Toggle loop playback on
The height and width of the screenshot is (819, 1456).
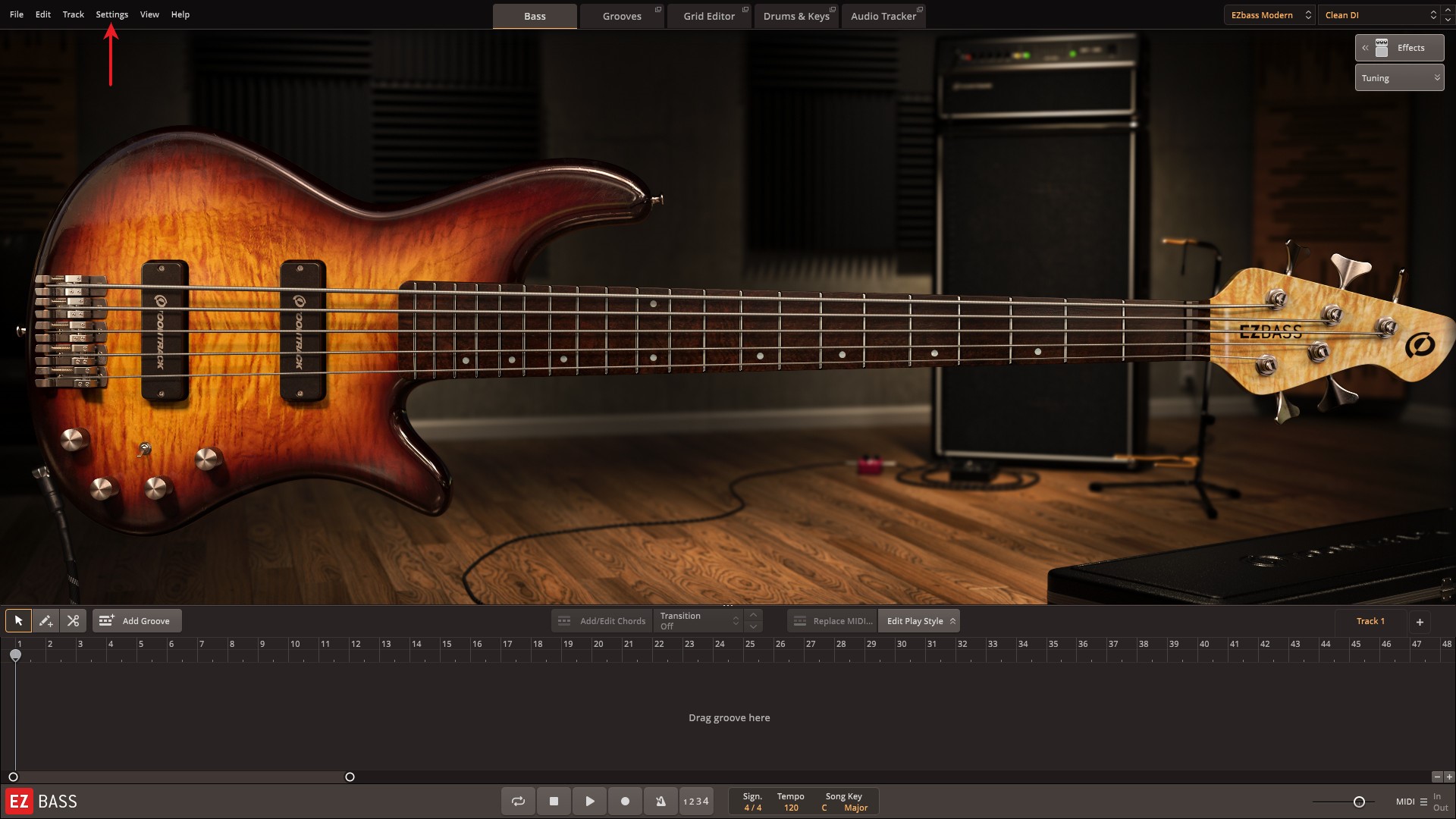[x=518, y=802]
